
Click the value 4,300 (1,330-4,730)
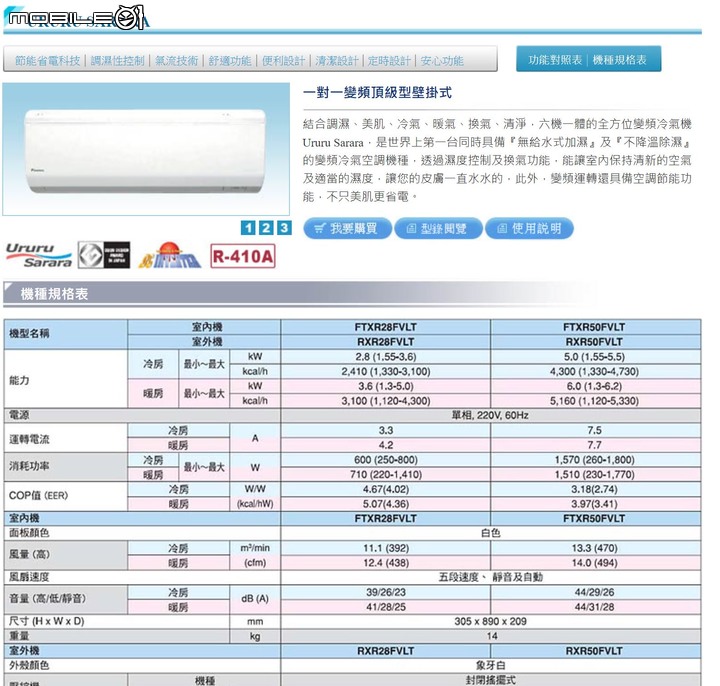click(594, 371)
